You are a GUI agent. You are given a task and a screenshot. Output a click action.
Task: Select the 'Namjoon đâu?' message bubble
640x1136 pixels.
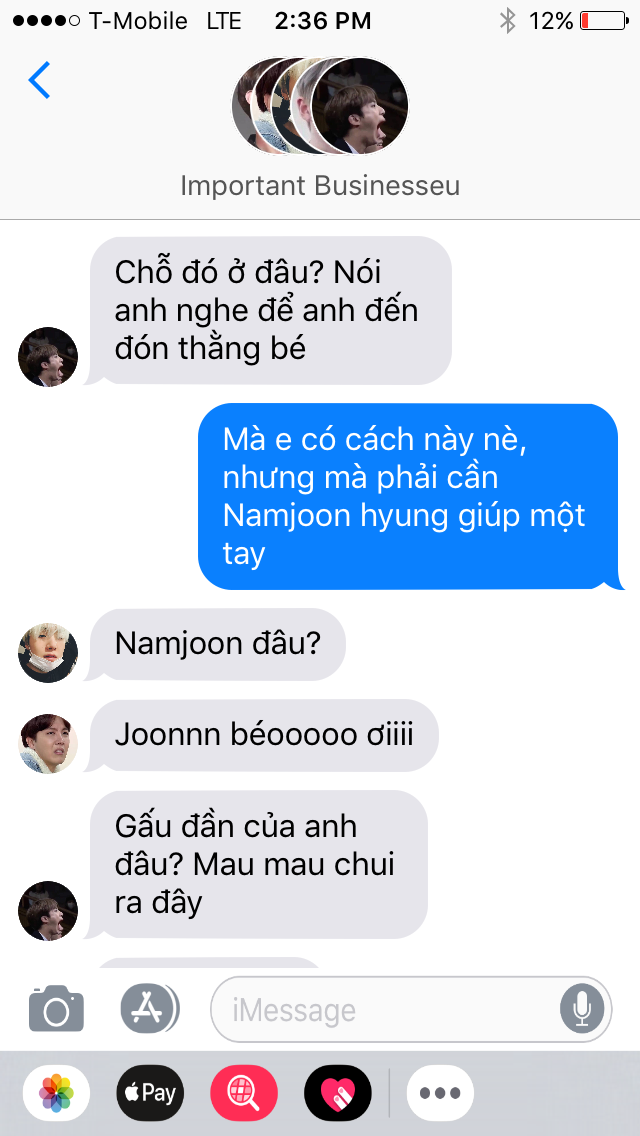click(216, 644)
